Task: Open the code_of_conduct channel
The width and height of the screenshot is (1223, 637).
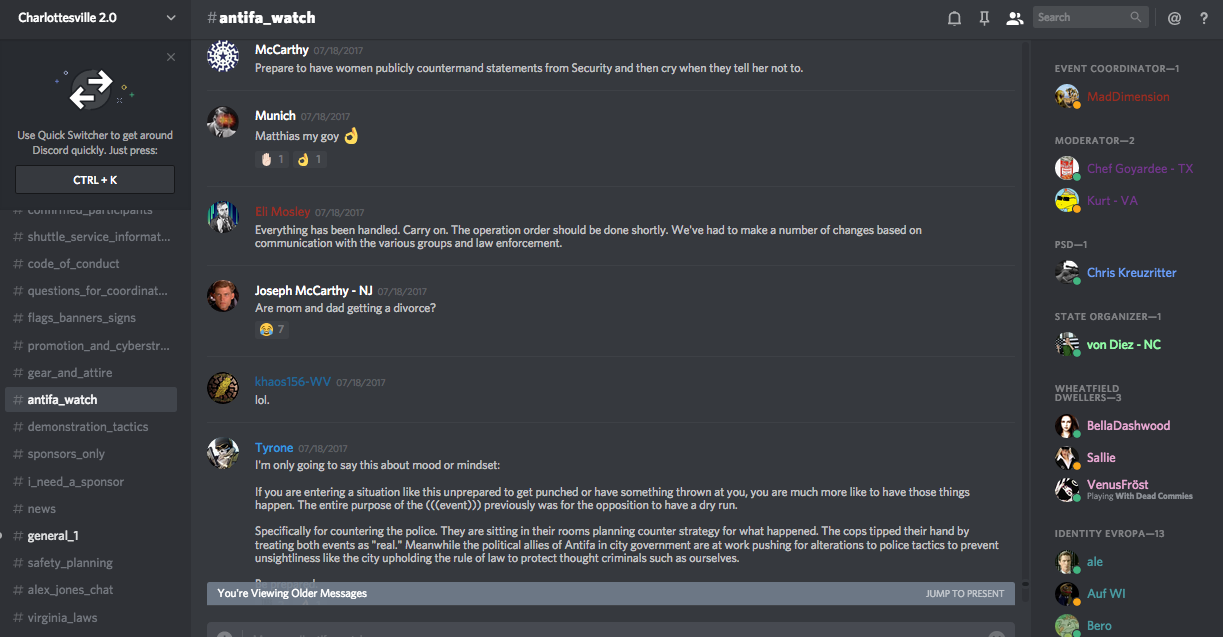Action: click(x=73, y=264)
